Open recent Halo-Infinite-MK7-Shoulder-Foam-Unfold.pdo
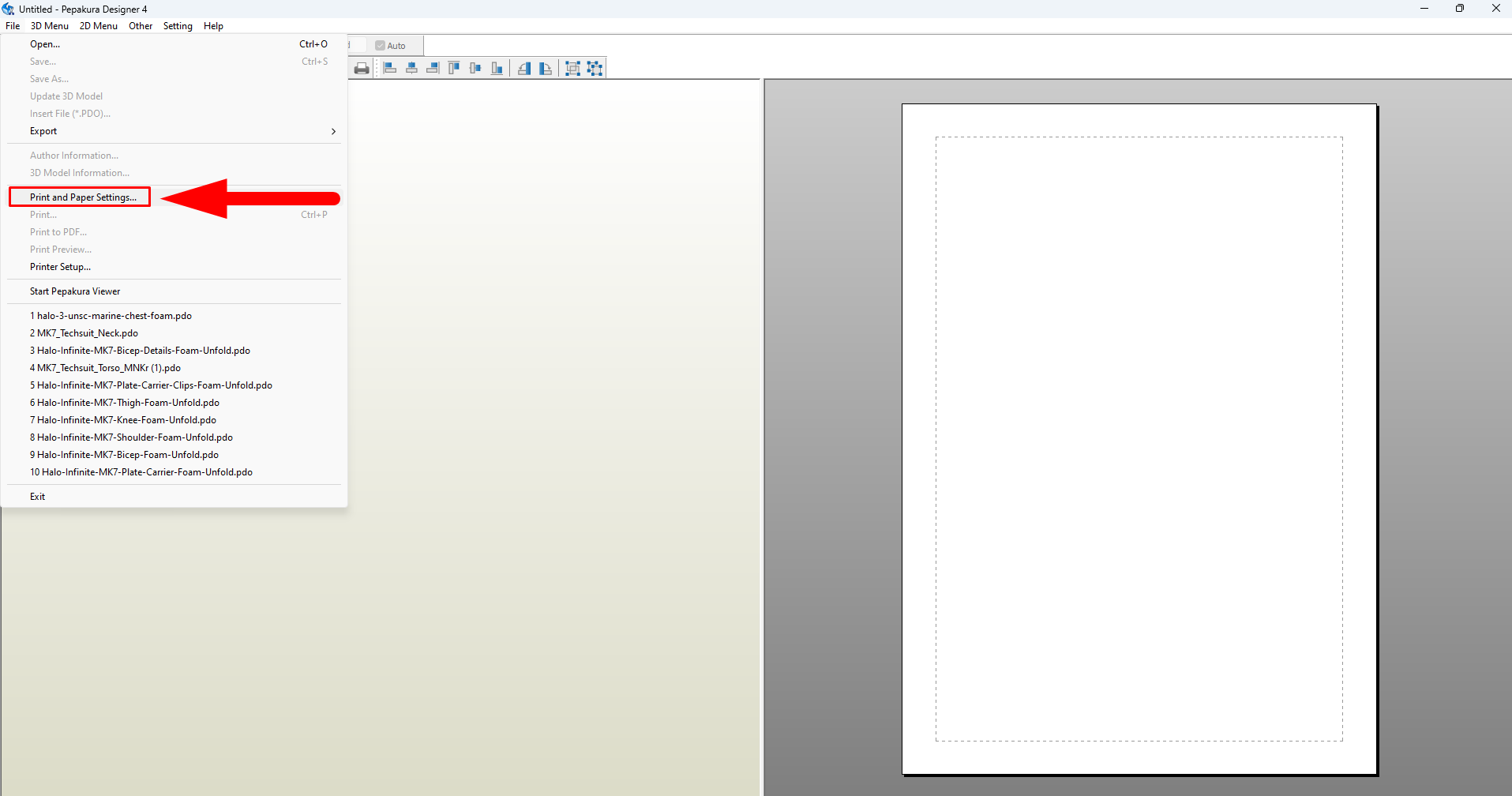Image resolution: width=1512 pixels, height=796 pixels. [x=174, y=437]
